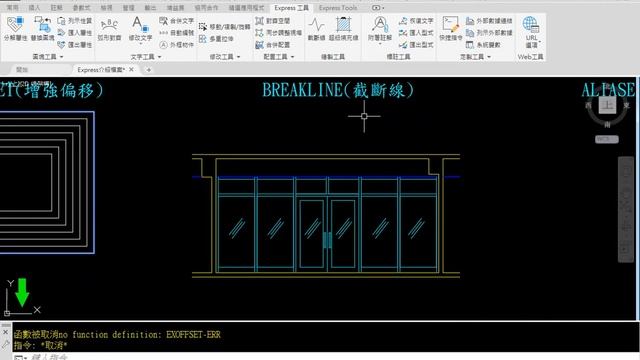Image resolution: width=640 pixels, height=360 pixels.
Task: Open System Variables (系統變數) editor
Action: point(483,44)
